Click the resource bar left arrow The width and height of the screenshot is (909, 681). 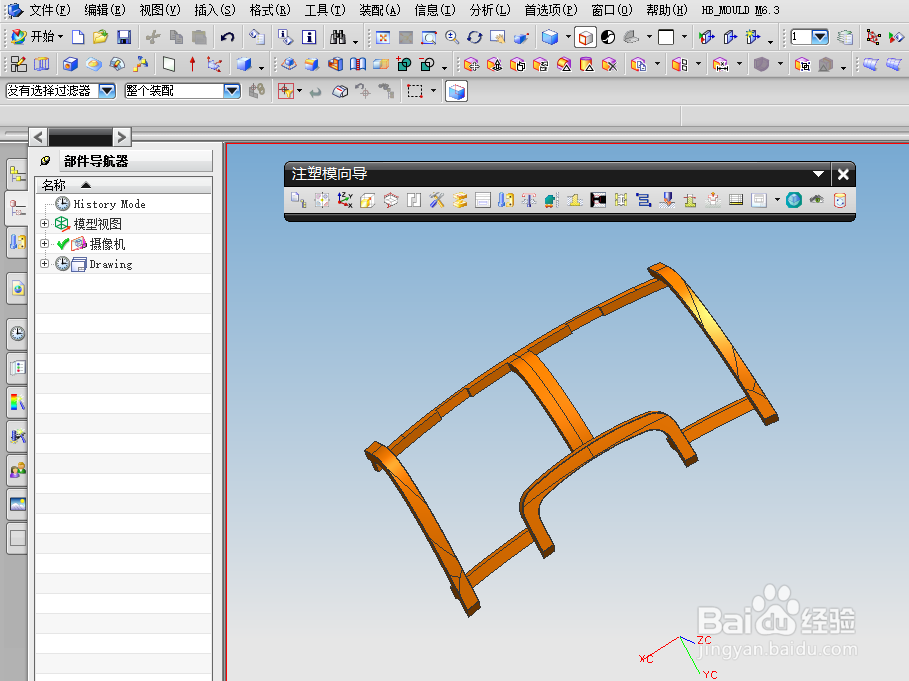tap(39, 137)
